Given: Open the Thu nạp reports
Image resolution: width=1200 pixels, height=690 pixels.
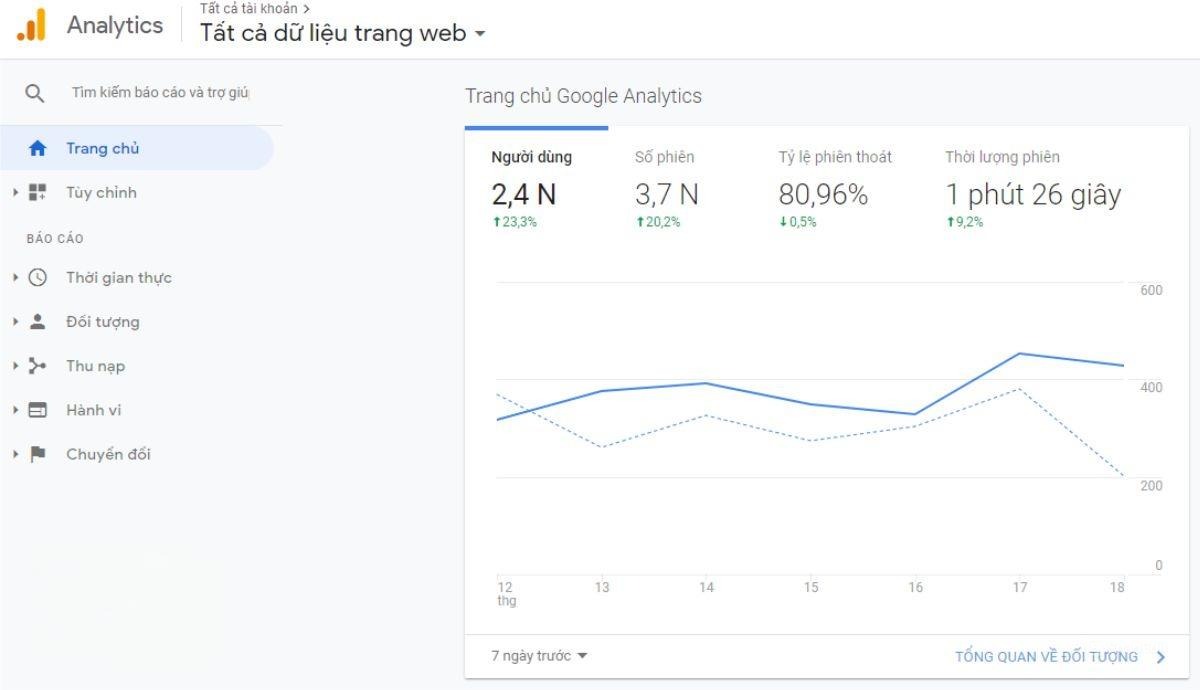Looking at the screenshot, I should [95, 365].
